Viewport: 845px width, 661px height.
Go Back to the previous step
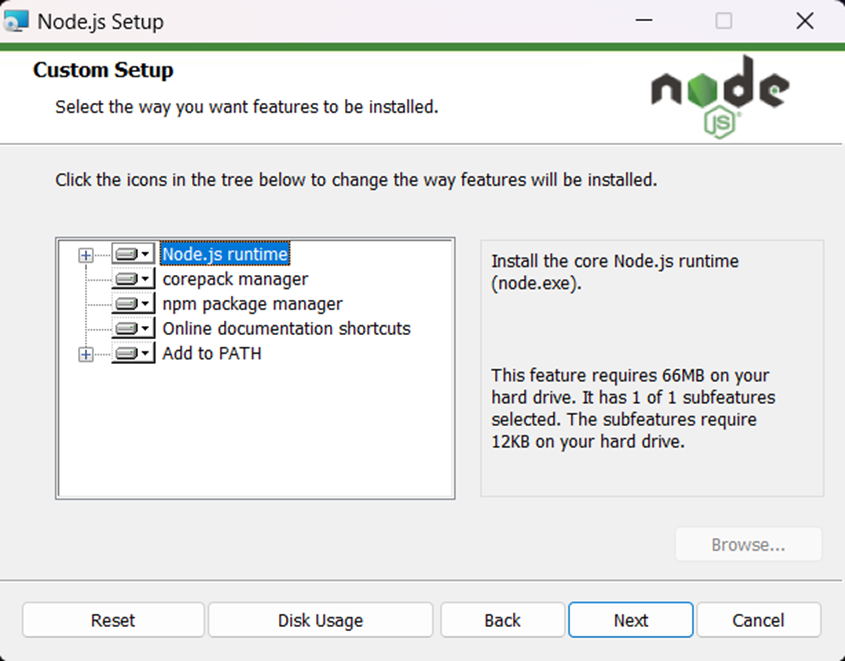502,620
